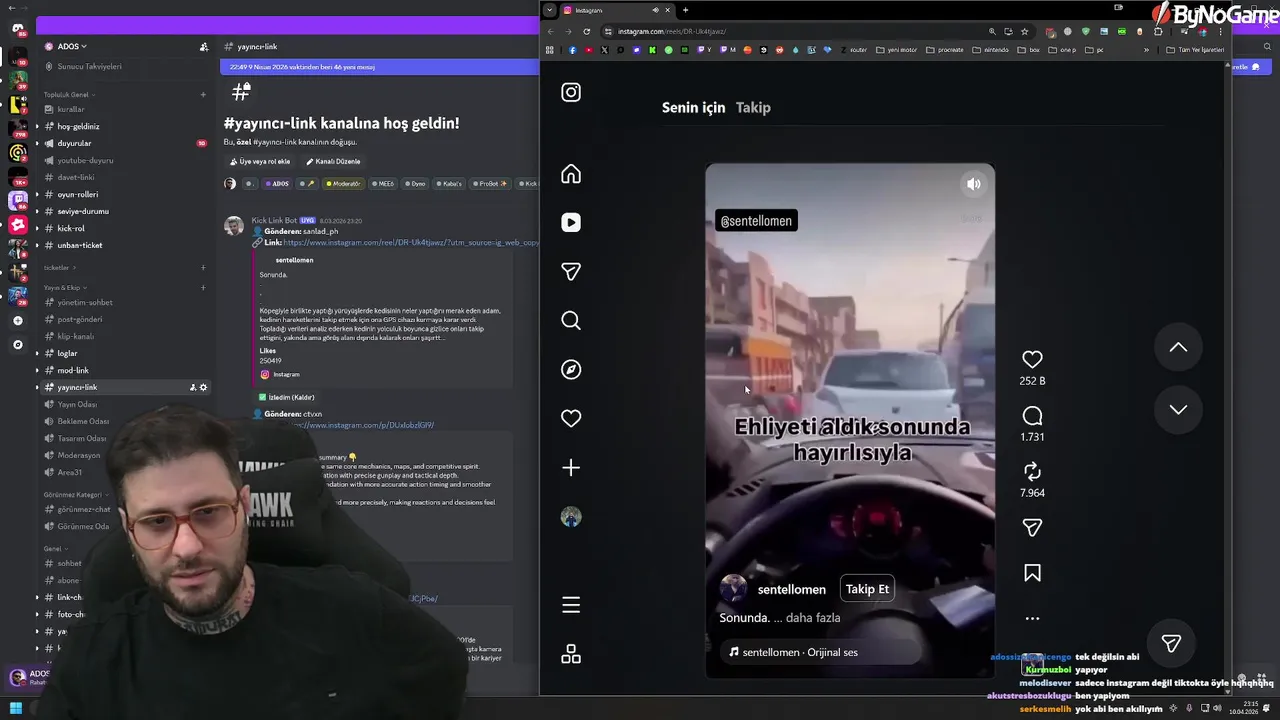Screen dimensions: 1280x720
Task: Go to the previous reel with up chevron
Action: [x=1178, y=347]
